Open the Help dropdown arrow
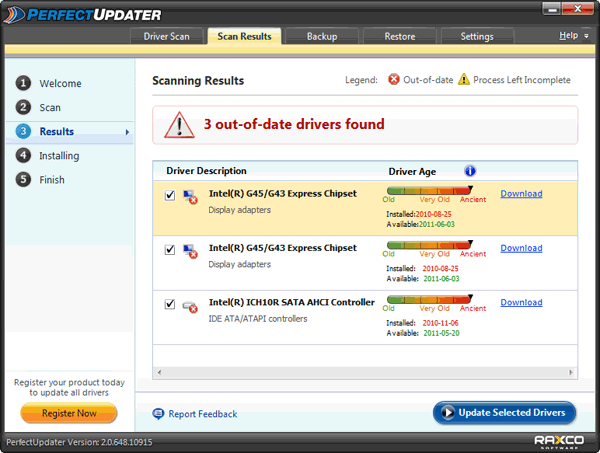 coord(586,36)
